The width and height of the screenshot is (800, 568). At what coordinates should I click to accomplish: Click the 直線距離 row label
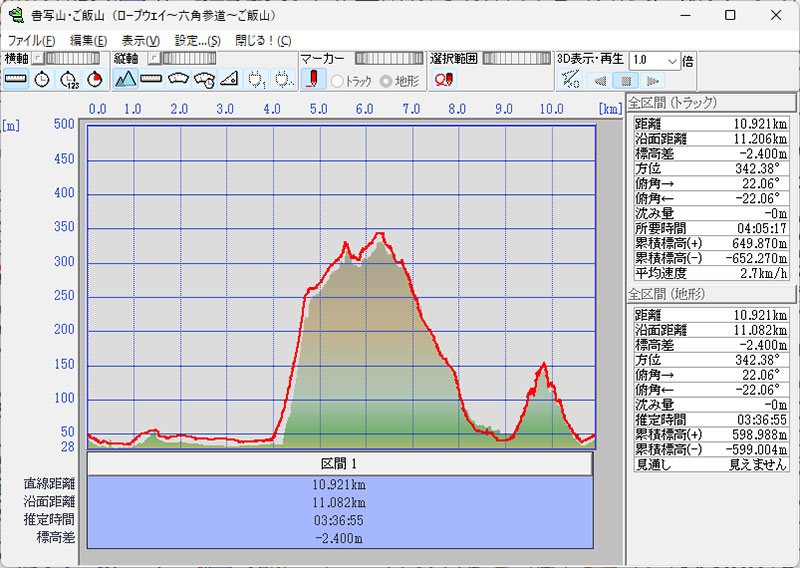(49, 483)
